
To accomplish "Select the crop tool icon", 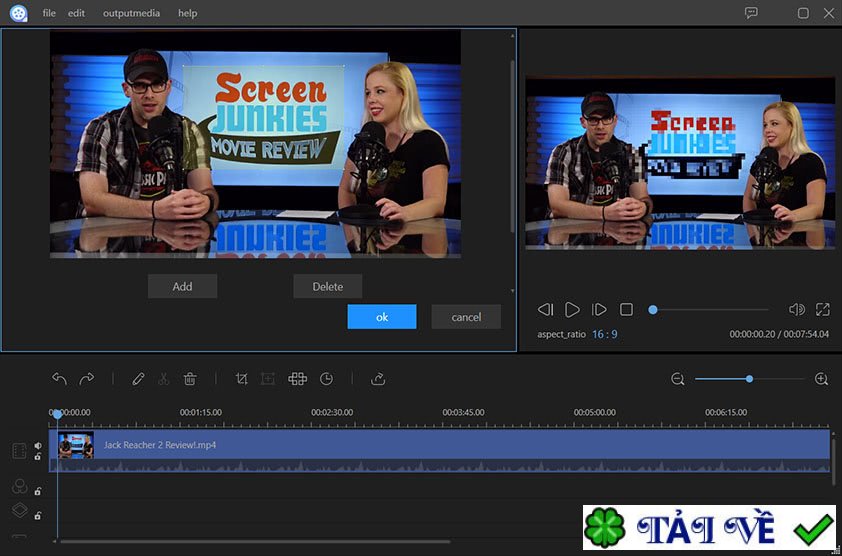I will (242, 379).
